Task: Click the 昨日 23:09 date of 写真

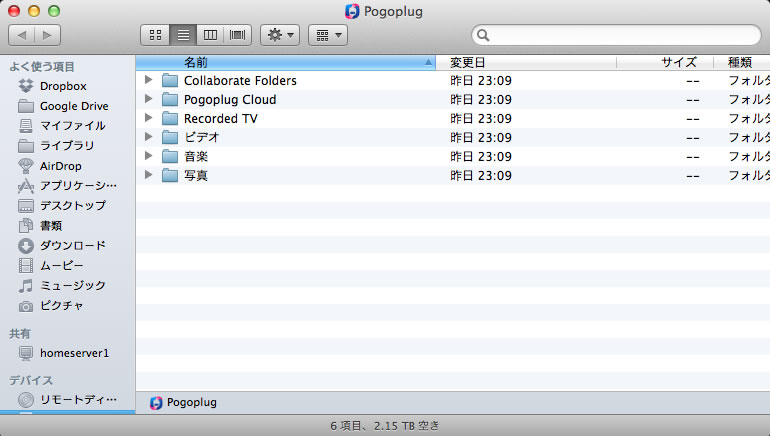Action: 481,175
